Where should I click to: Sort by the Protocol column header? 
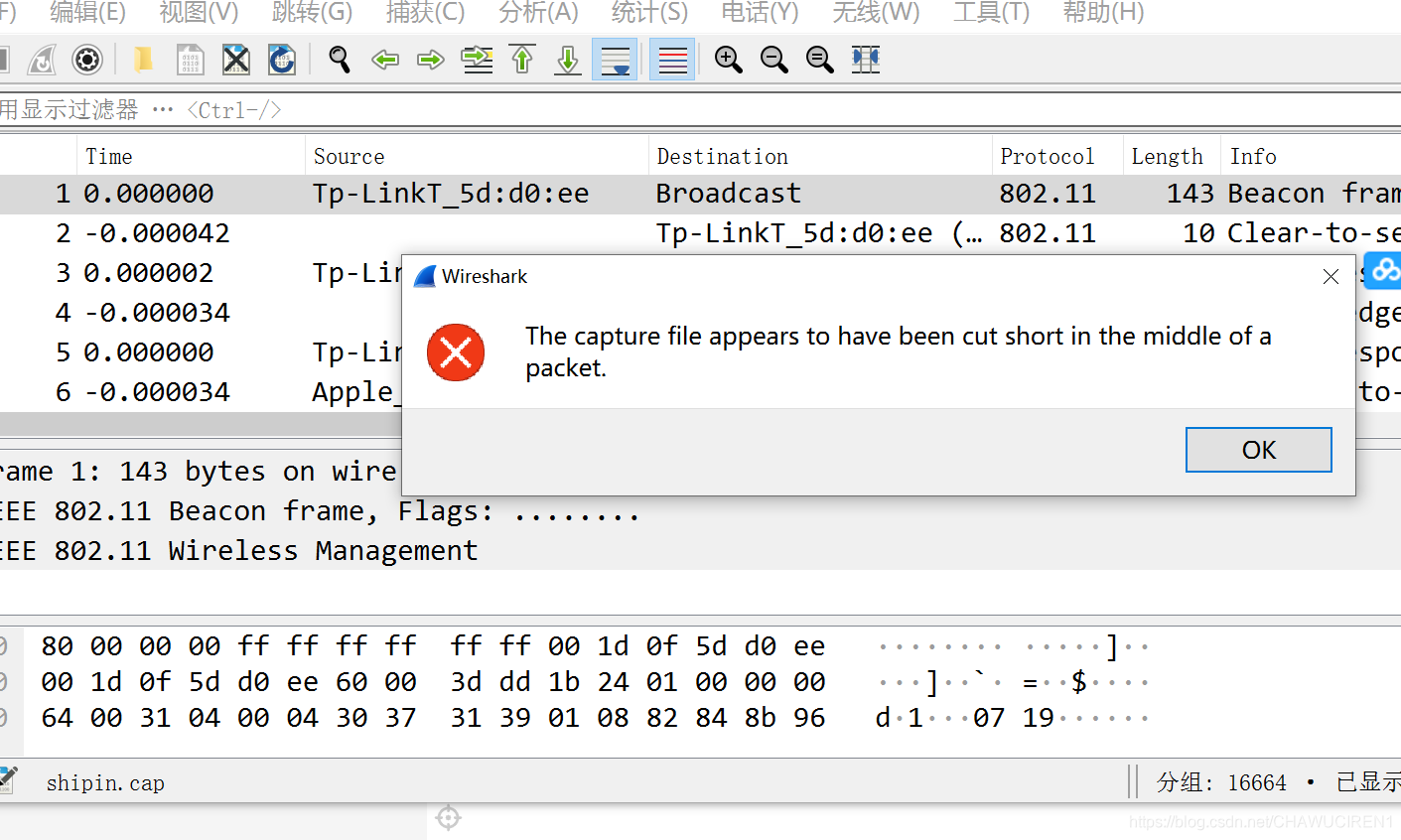[x=1057, y=156]
